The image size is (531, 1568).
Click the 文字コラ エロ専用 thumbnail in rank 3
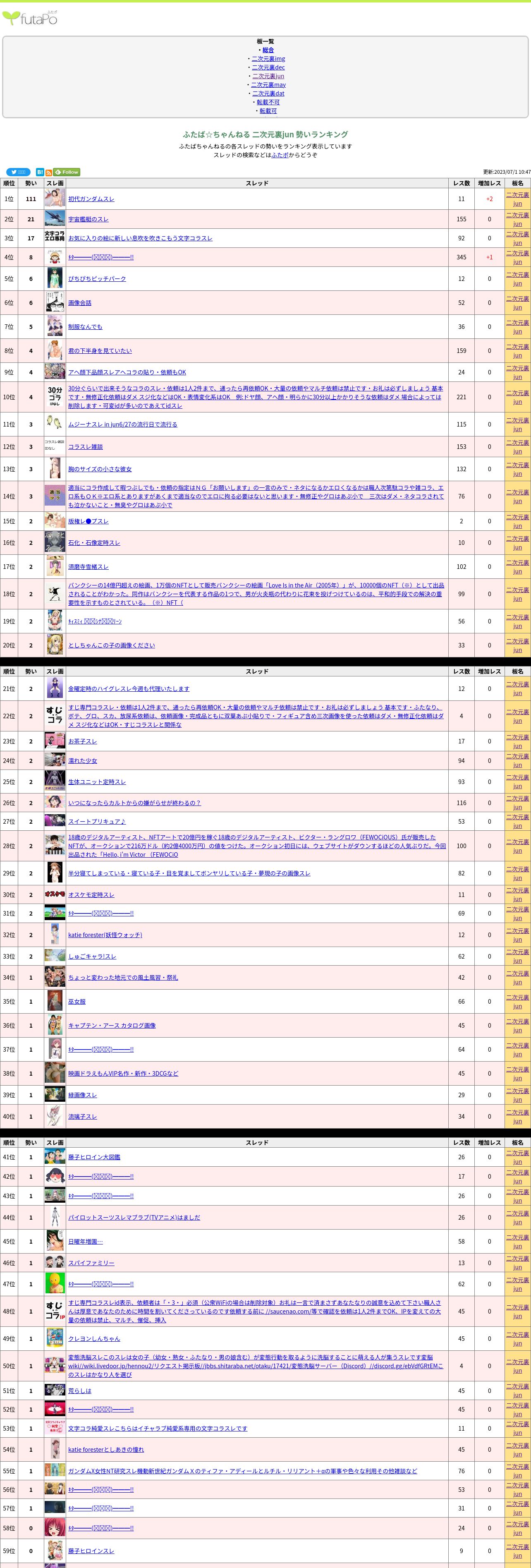coord(55,236)
